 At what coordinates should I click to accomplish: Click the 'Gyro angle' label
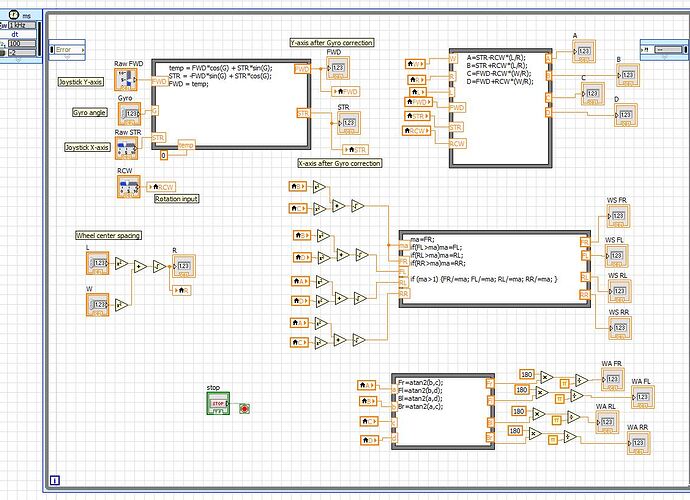[89, 113]
